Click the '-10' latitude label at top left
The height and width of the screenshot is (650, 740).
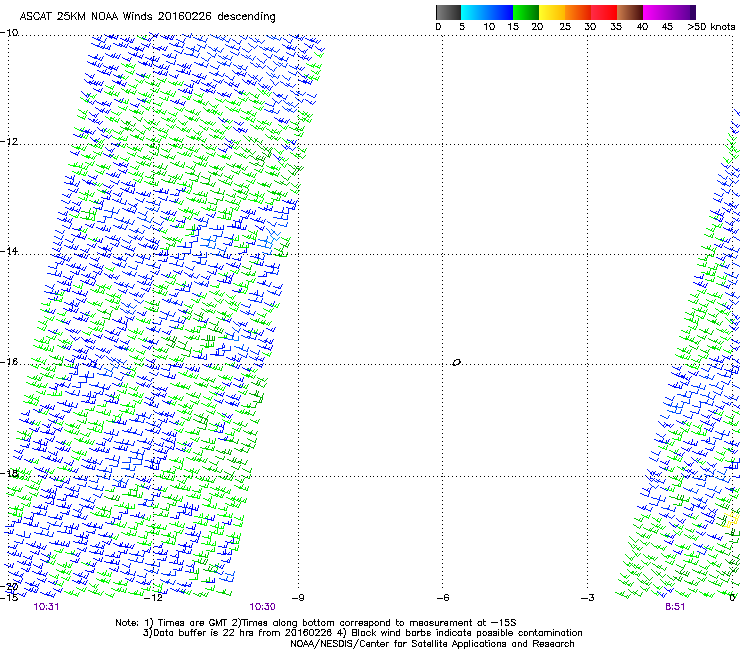click(9, 32)
